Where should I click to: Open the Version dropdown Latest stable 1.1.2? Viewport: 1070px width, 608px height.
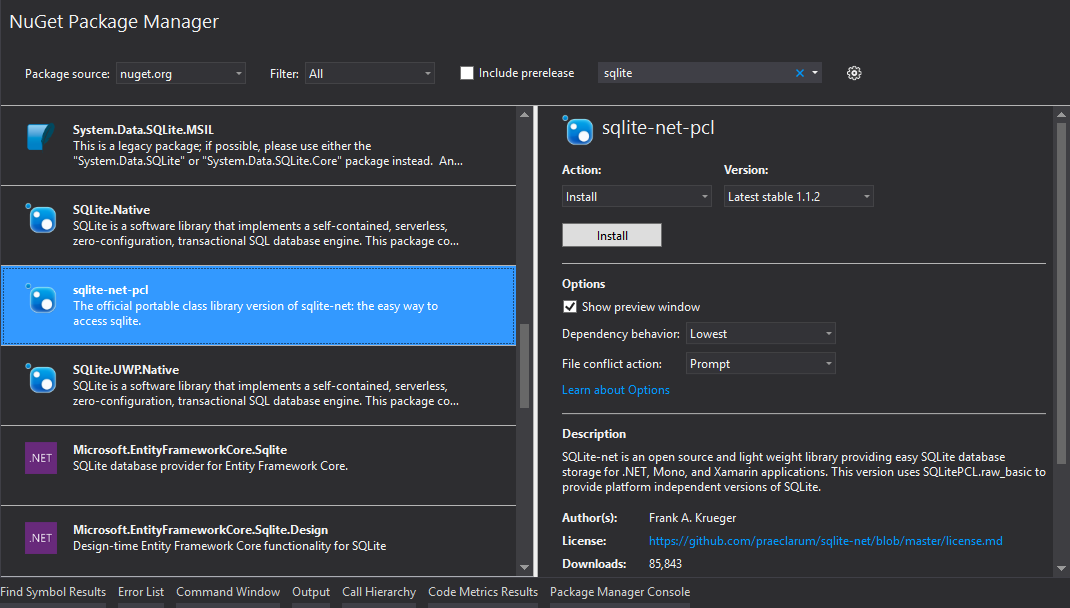[x=798, y=197]
